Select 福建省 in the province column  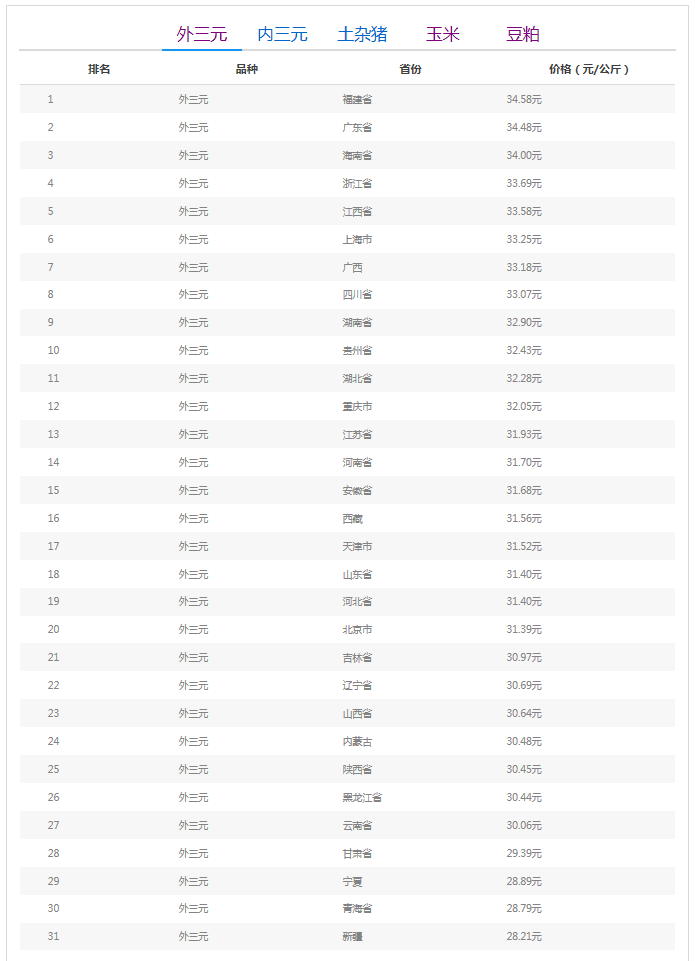(x=357, y=99)
